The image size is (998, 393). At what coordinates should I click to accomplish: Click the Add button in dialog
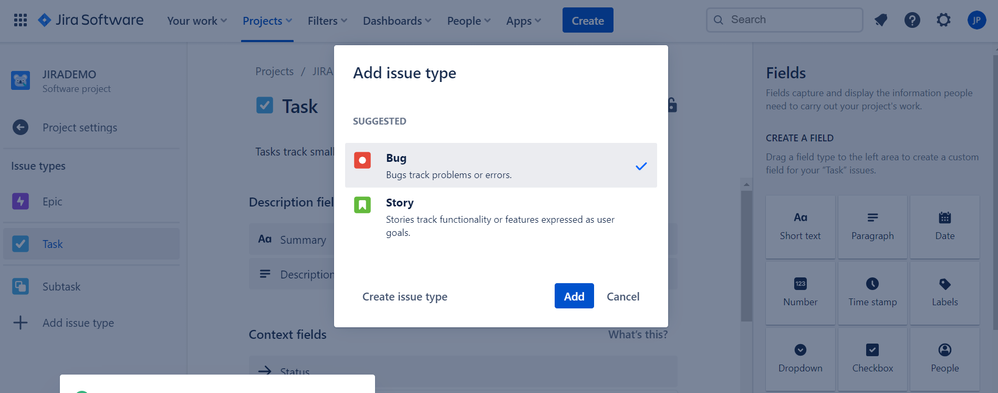pyautogui.click(x=574, y=296)
